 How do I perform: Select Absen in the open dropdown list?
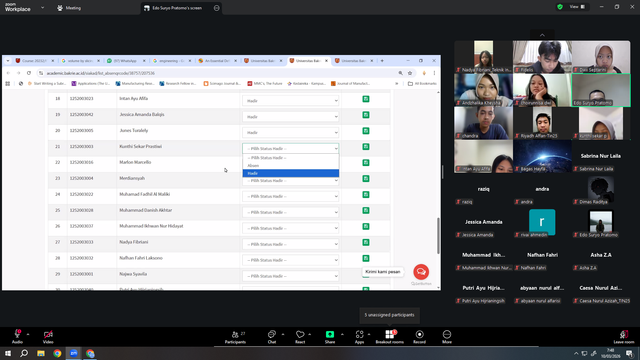[291, 165]
